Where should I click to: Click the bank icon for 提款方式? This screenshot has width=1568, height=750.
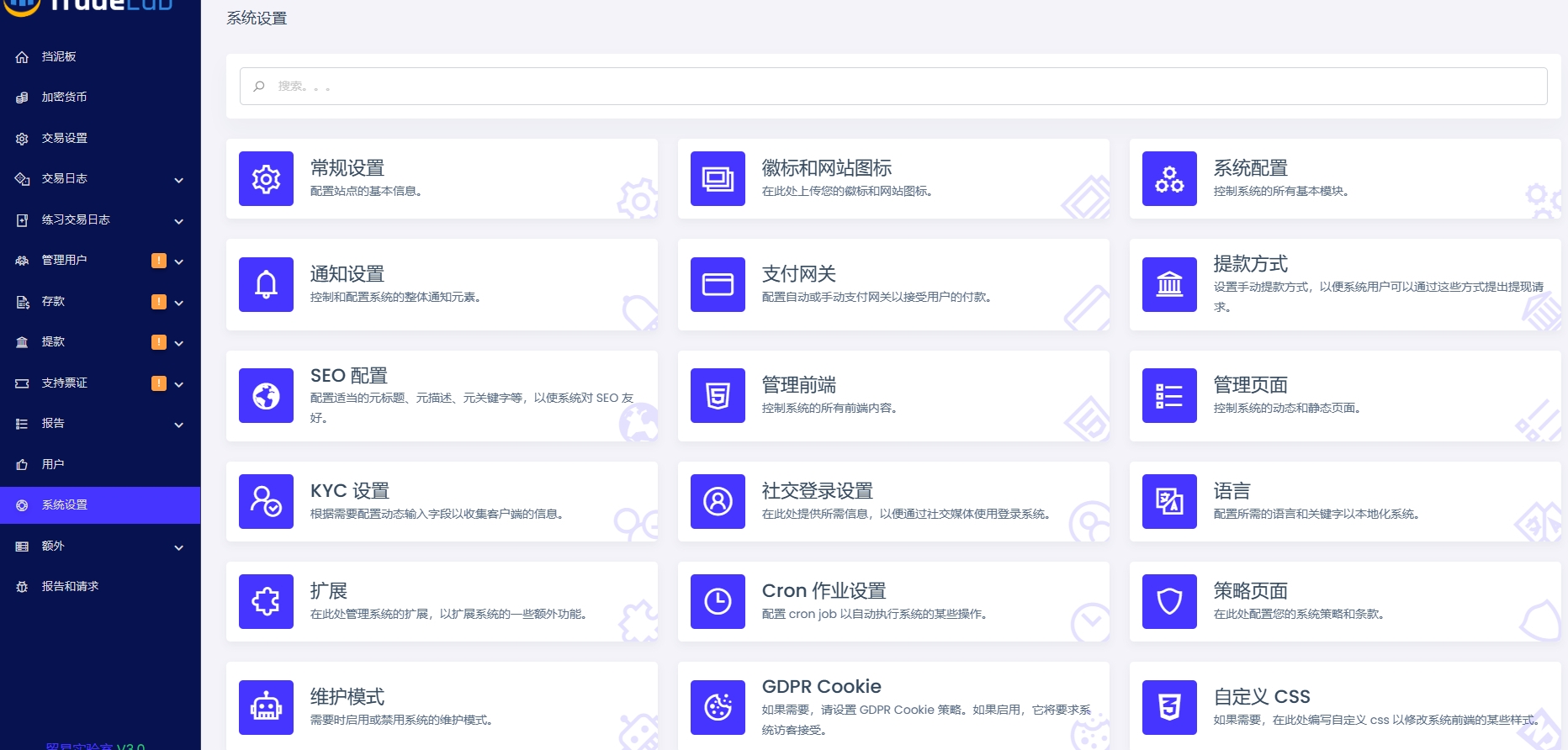coord(1169,285)
